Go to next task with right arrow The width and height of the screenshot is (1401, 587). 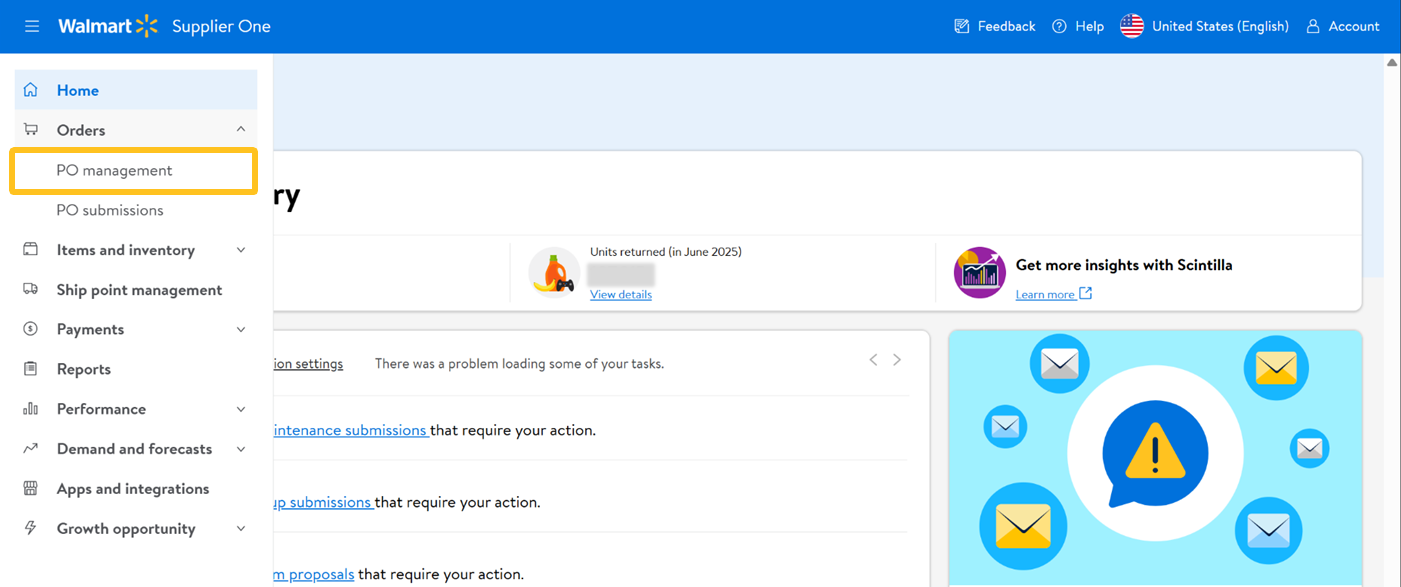[x=897, y=360]
